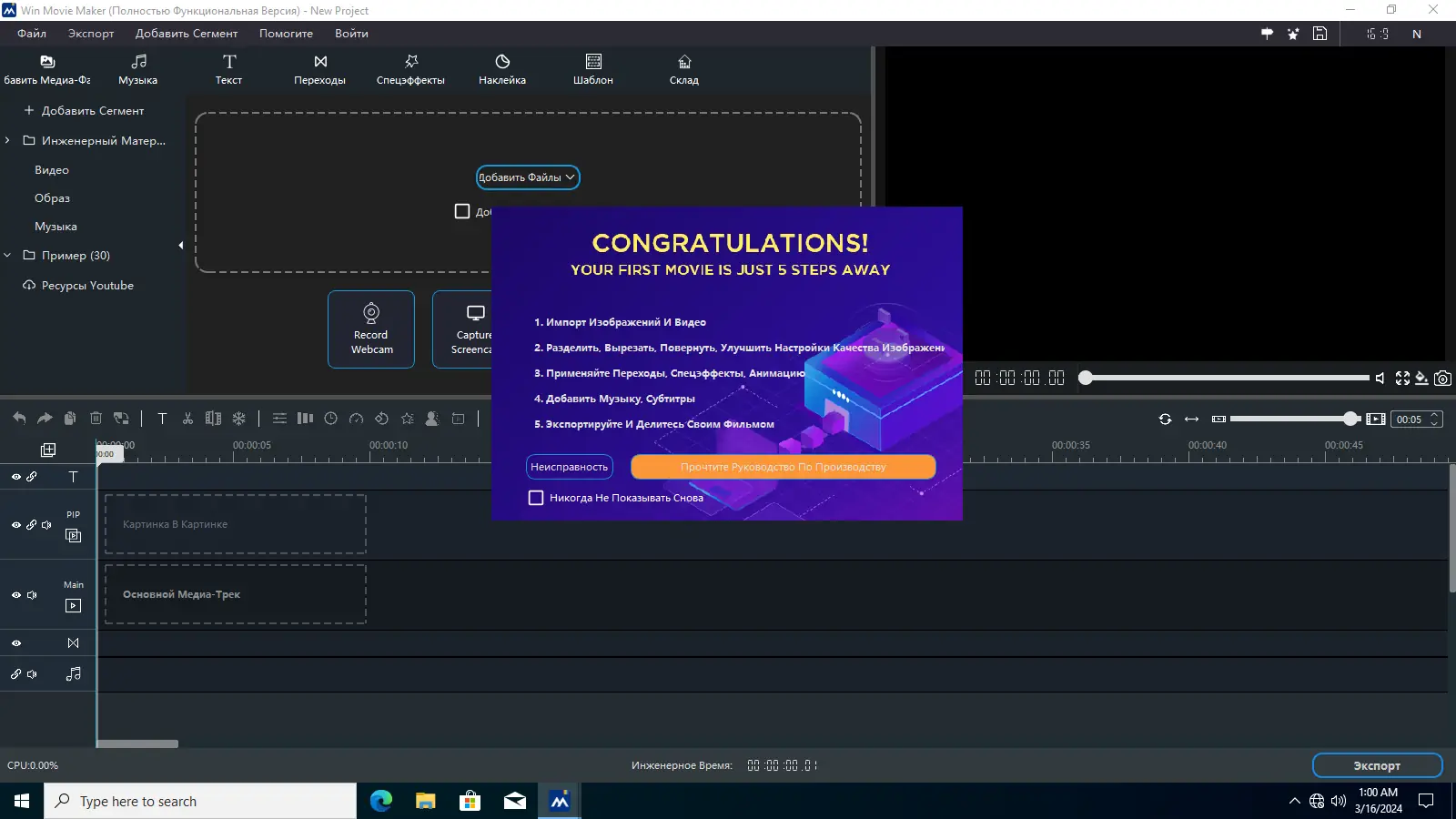Viewport: 1456px width, 819px height.
Task: Open the Файл menu
Action: 32,34
